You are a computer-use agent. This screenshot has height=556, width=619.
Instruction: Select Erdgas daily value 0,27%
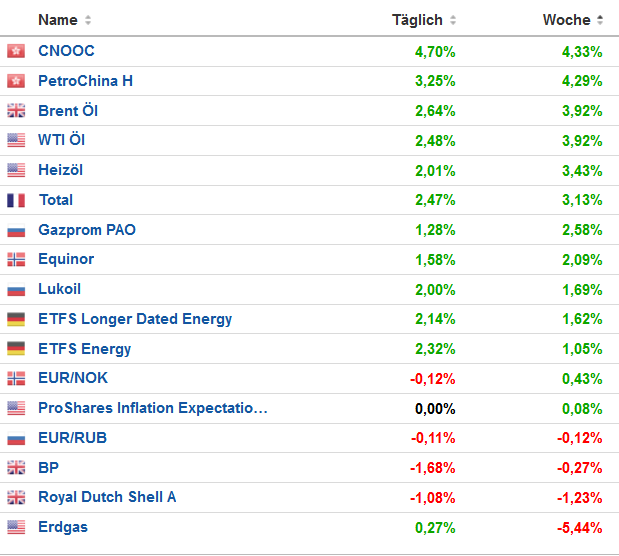[435, 528]
